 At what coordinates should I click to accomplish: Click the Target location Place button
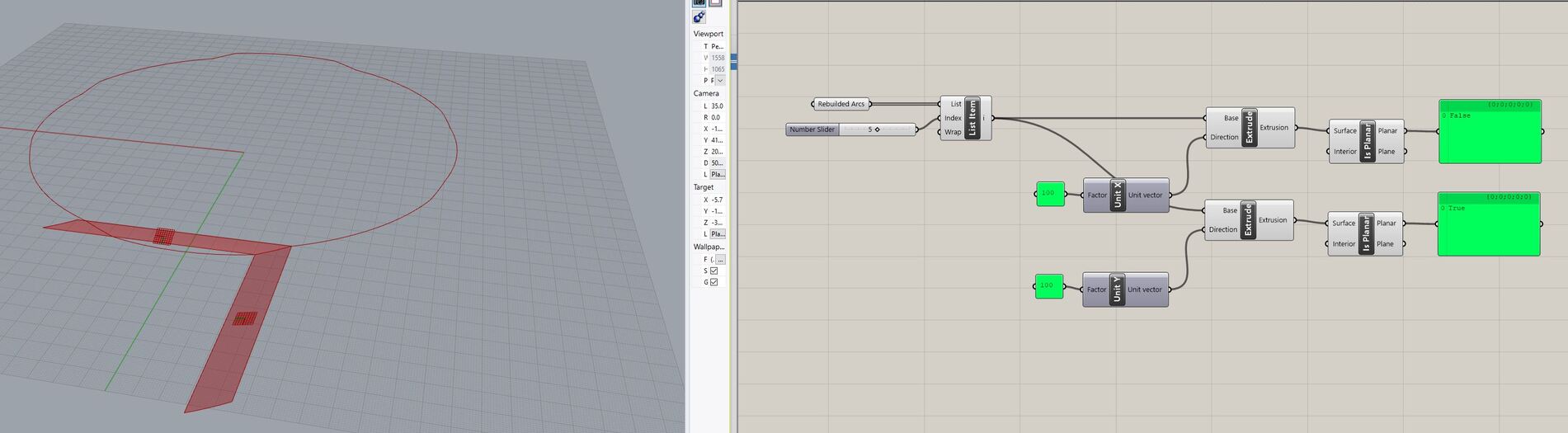[718, 234]
